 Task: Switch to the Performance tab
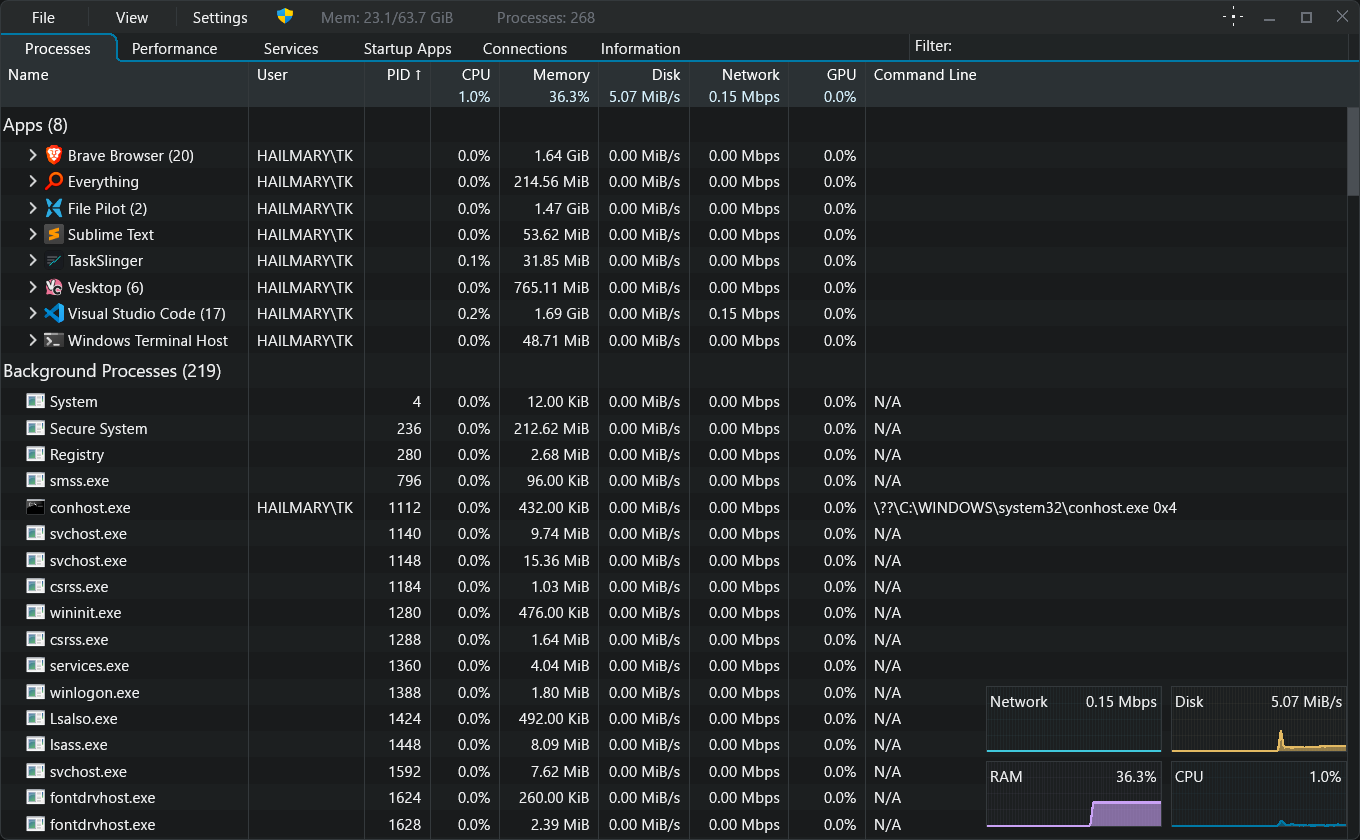pyautogui.click(x=175, y=48)
